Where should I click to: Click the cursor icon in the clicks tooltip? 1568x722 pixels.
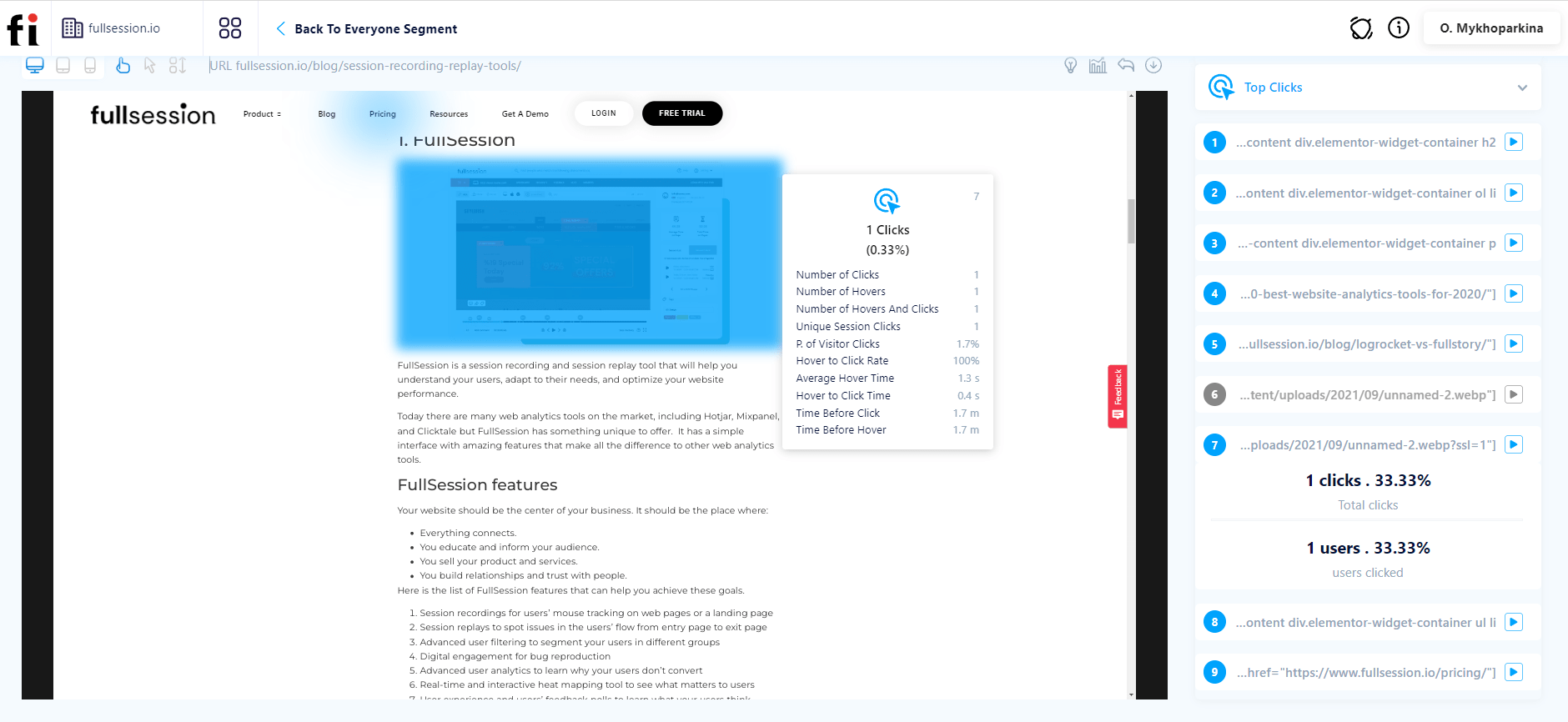pos(887,201)
